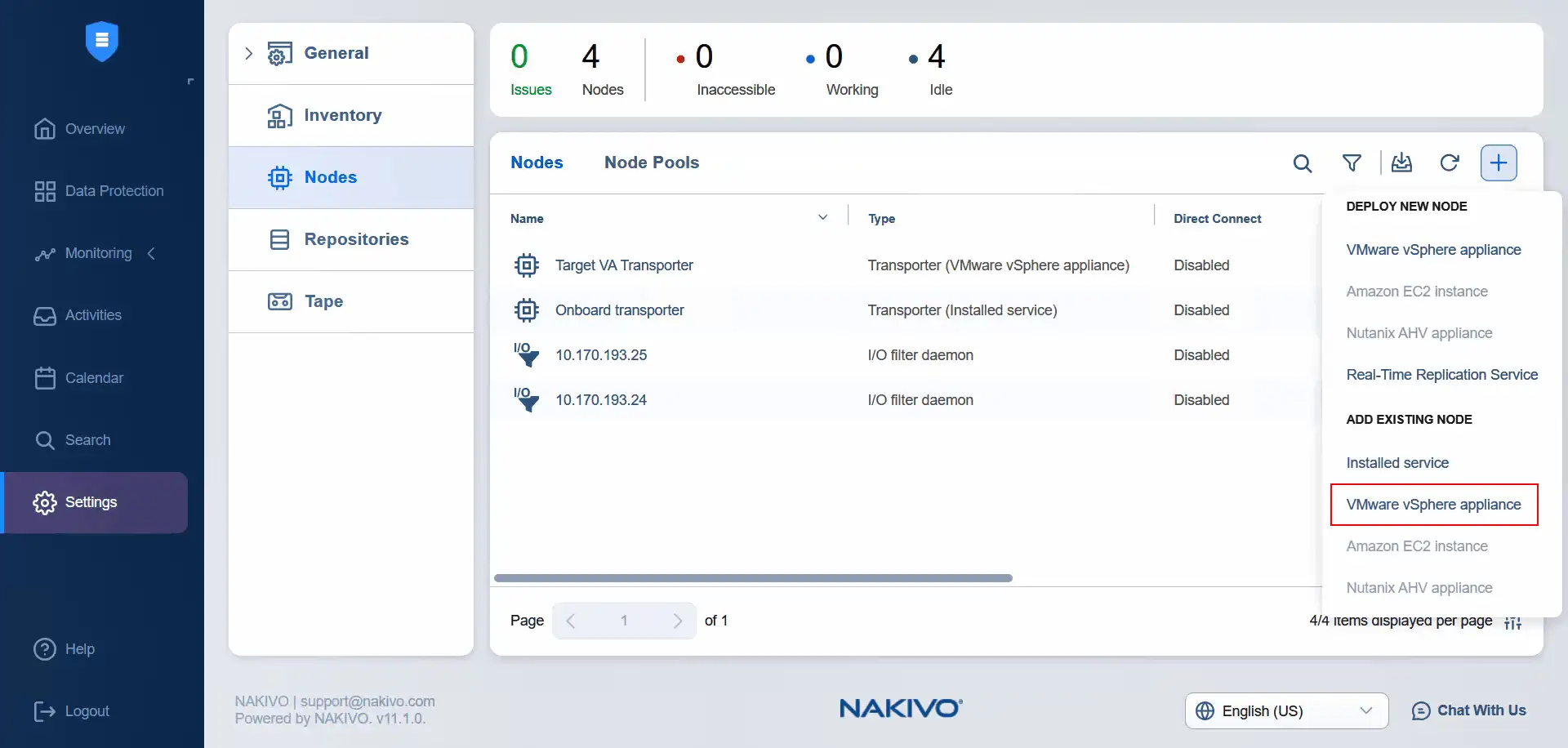This screenshot has width=1568, height=748.
Task: Click the plus icon to add a node
Action: point(1499,163)
